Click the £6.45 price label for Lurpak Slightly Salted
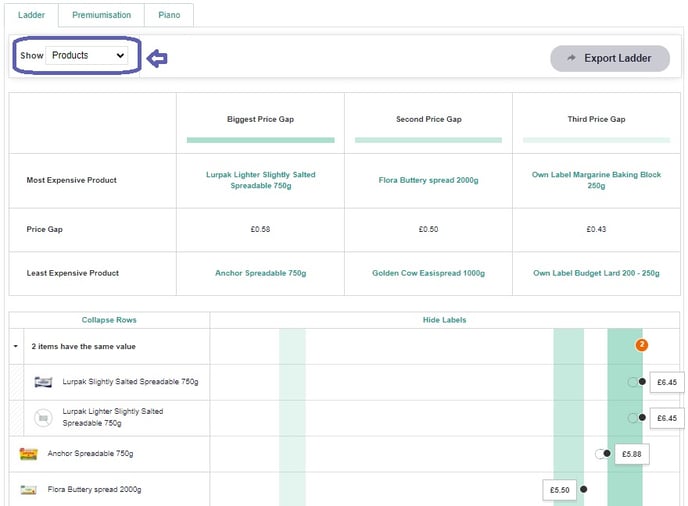 [667, 382]
